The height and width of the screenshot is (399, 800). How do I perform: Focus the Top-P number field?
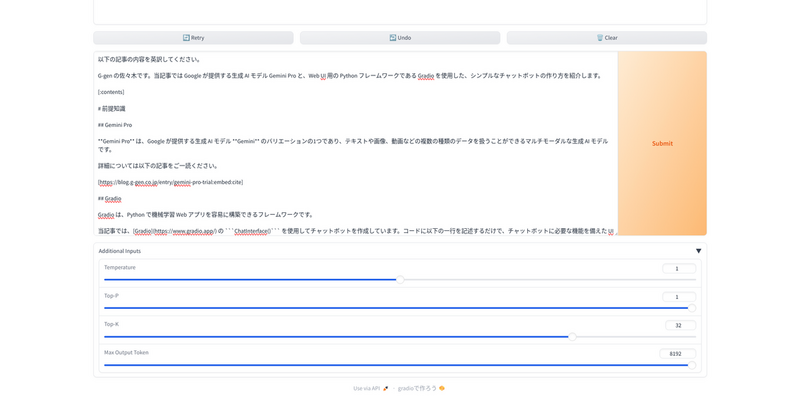(679, 297)
